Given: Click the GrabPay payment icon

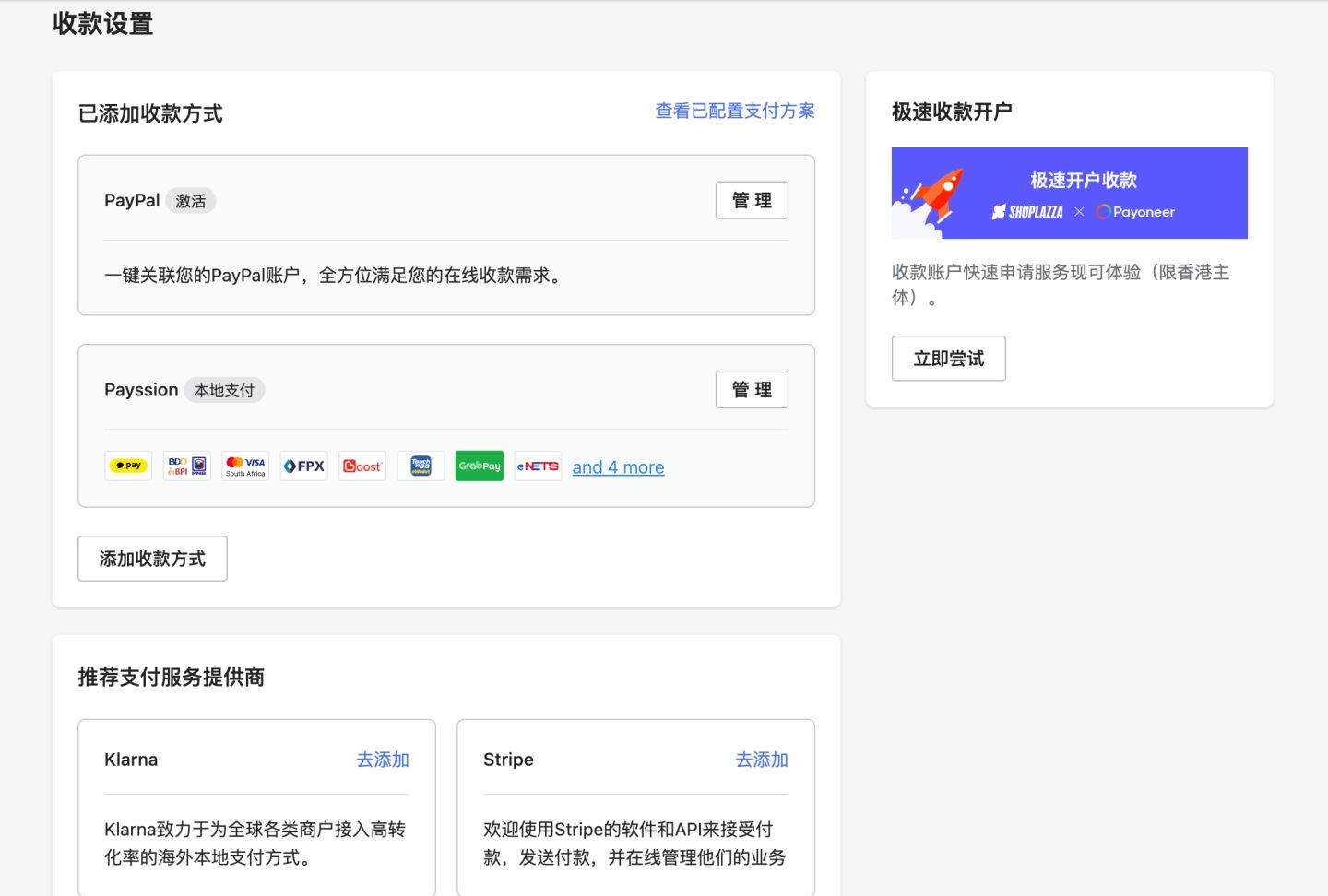Looking at the screenshot, I should click(x=480, y=466).
